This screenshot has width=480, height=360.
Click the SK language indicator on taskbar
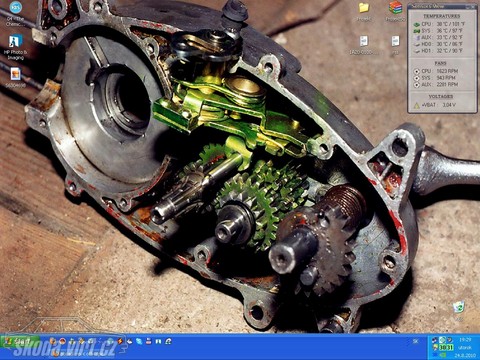click(416, 341)
